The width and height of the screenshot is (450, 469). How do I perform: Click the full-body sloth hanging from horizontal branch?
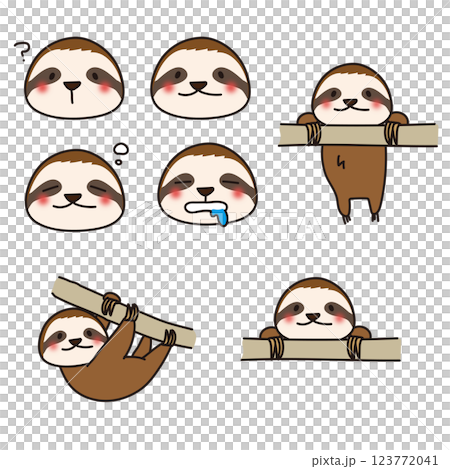click(358, 143)
